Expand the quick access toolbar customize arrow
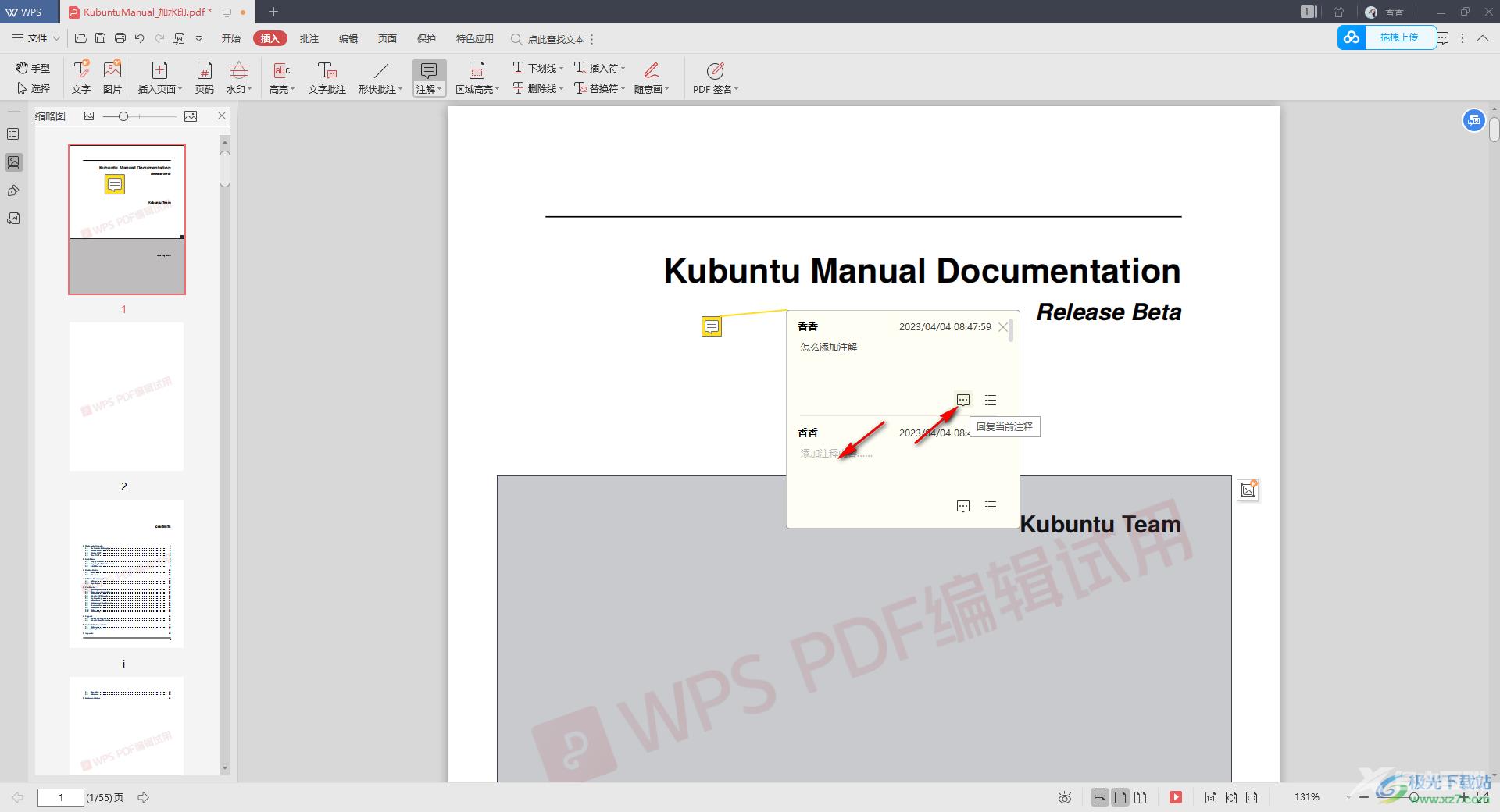Image resolution: width=1500 pixels, height=812 pixels. pos(198,38)
